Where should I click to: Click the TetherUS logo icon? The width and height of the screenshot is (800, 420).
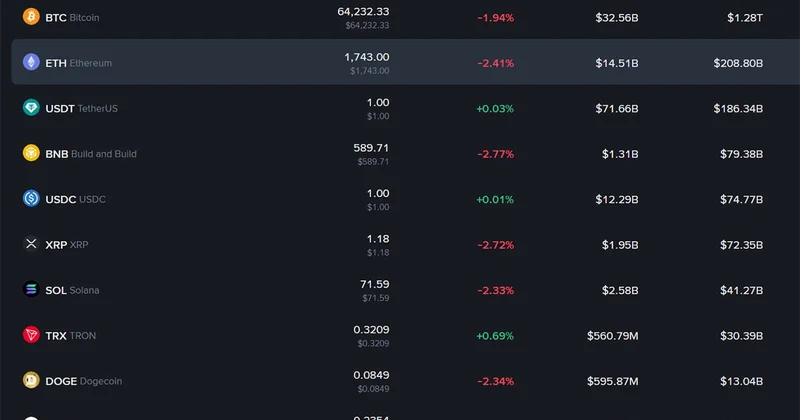[x=31, y=108]
